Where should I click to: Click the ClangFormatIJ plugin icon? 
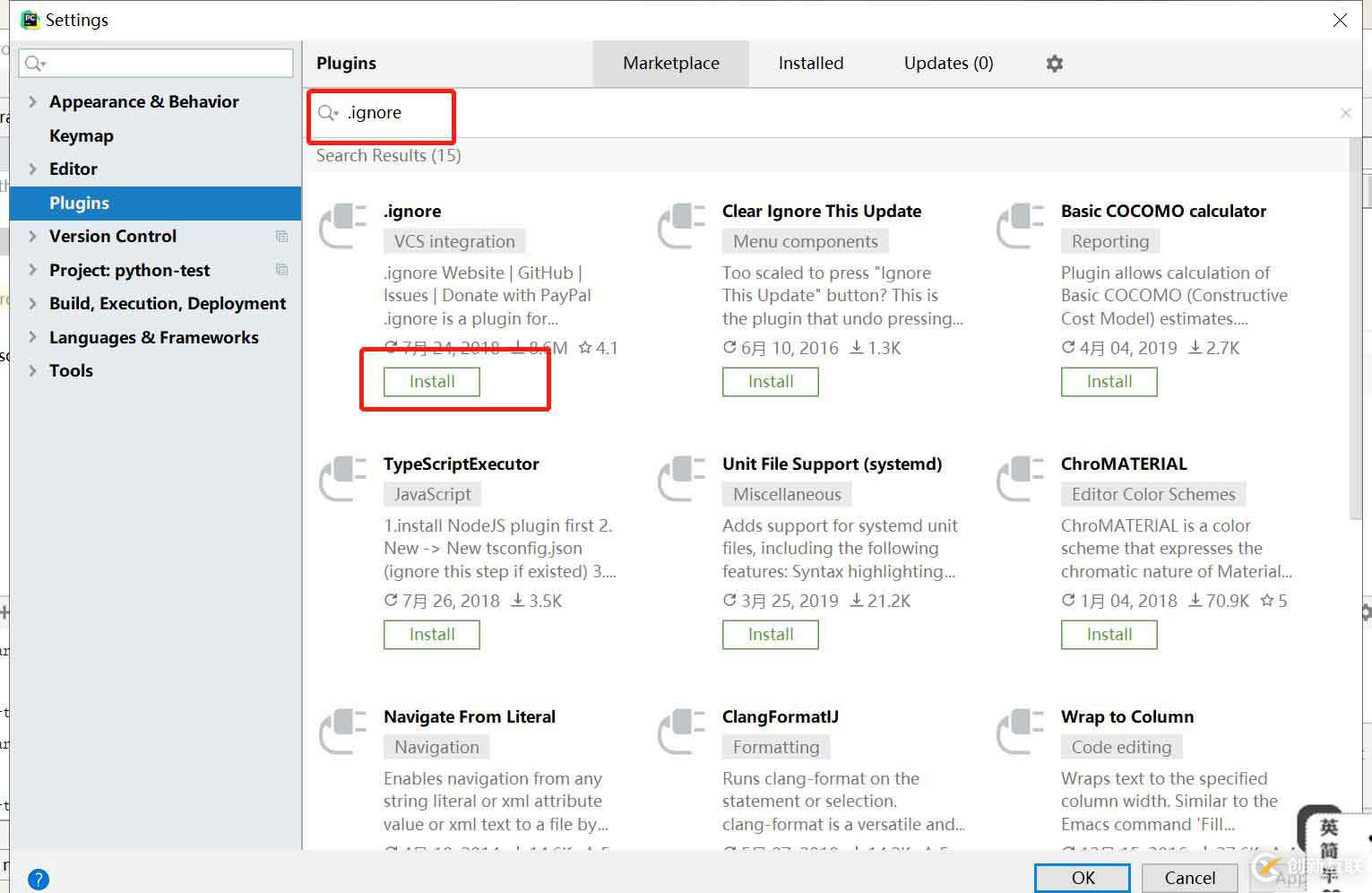coord(682,732)
